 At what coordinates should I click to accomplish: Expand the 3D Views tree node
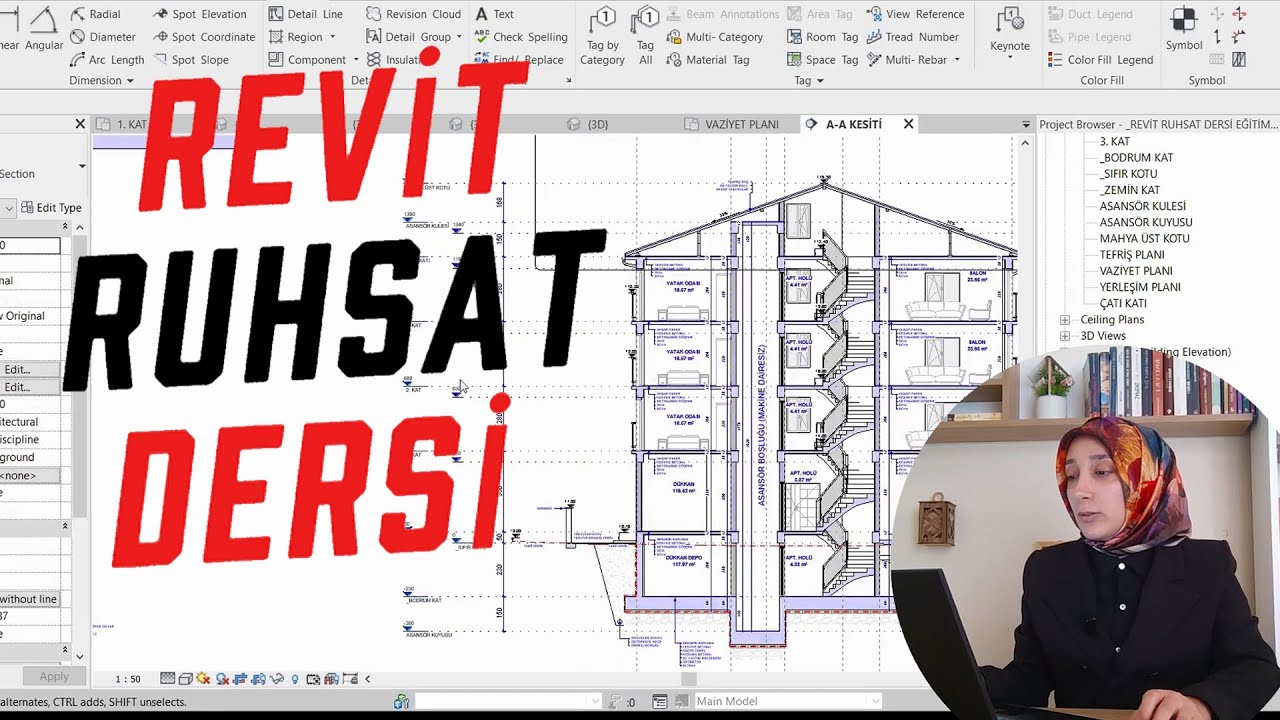coord(1065,336)
